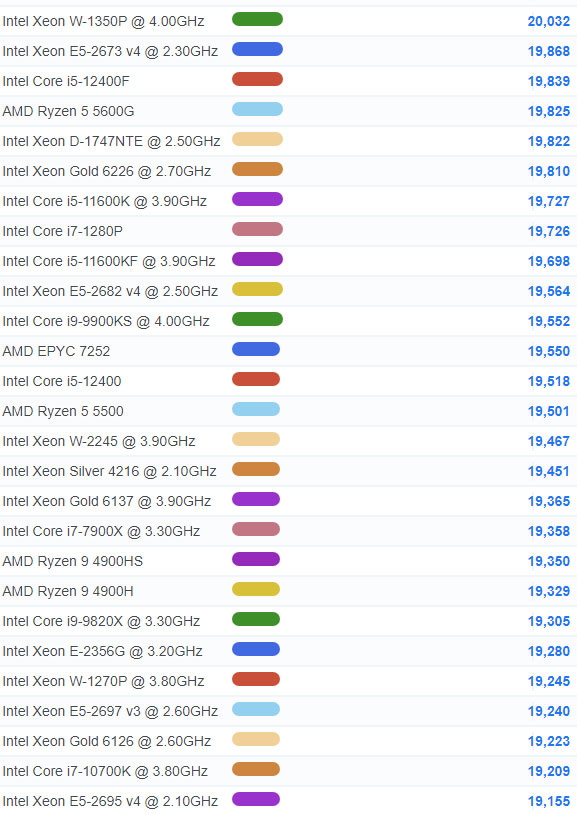Open Intel Core i7-7900X @ 3.30GHz

tap(101, 532)
